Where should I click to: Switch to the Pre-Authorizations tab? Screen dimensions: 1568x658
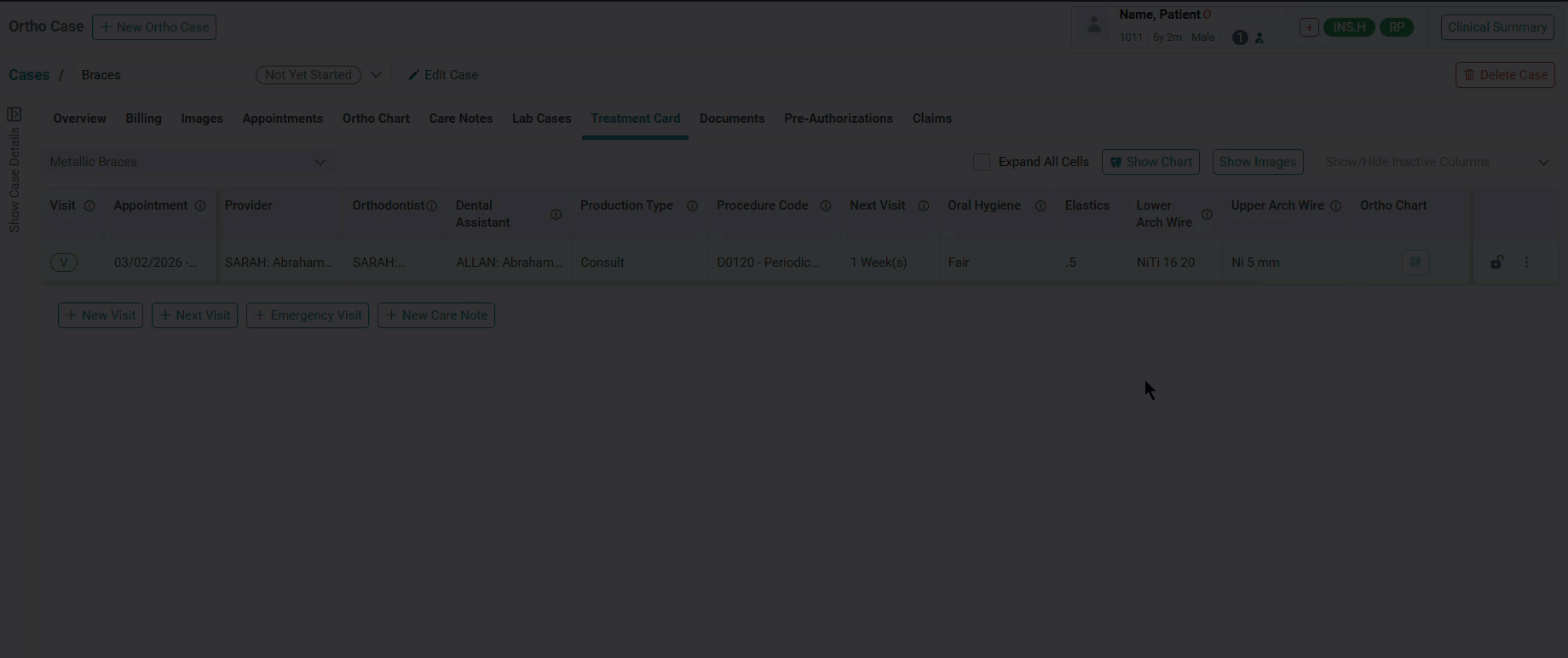[x=839, y=118]
